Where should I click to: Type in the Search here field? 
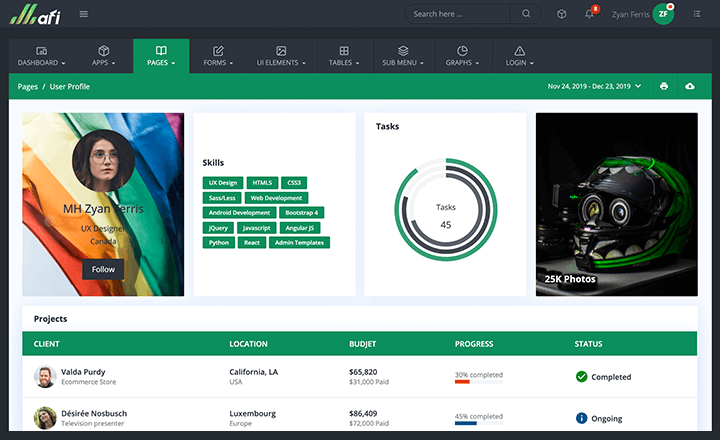pyautogui.click(x=462, y=14)
